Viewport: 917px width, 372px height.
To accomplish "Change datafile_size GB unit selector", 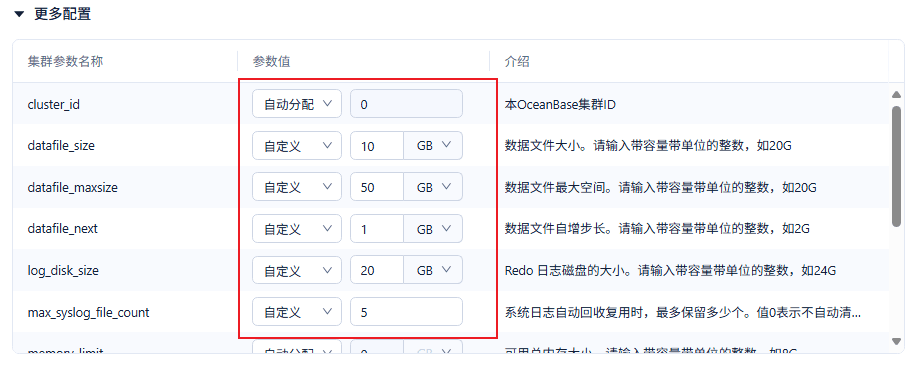I will pyautogui.click(x=433, y=146).
